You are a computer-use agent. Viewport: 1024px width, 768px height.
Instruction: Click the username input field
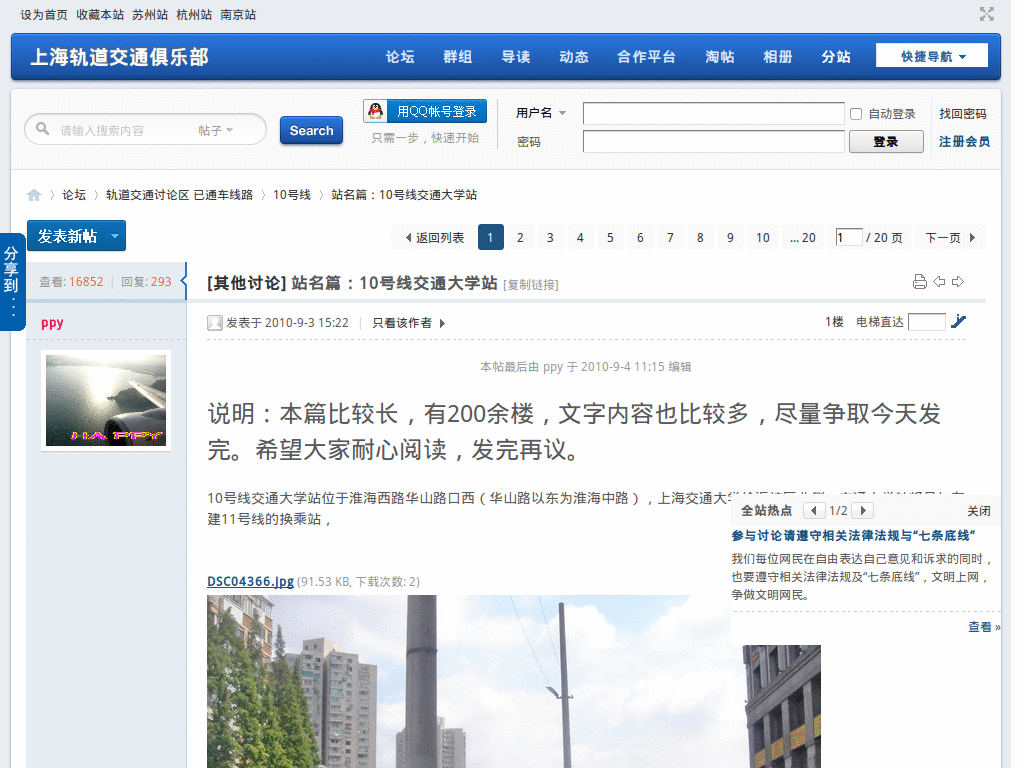coord(714,114)
